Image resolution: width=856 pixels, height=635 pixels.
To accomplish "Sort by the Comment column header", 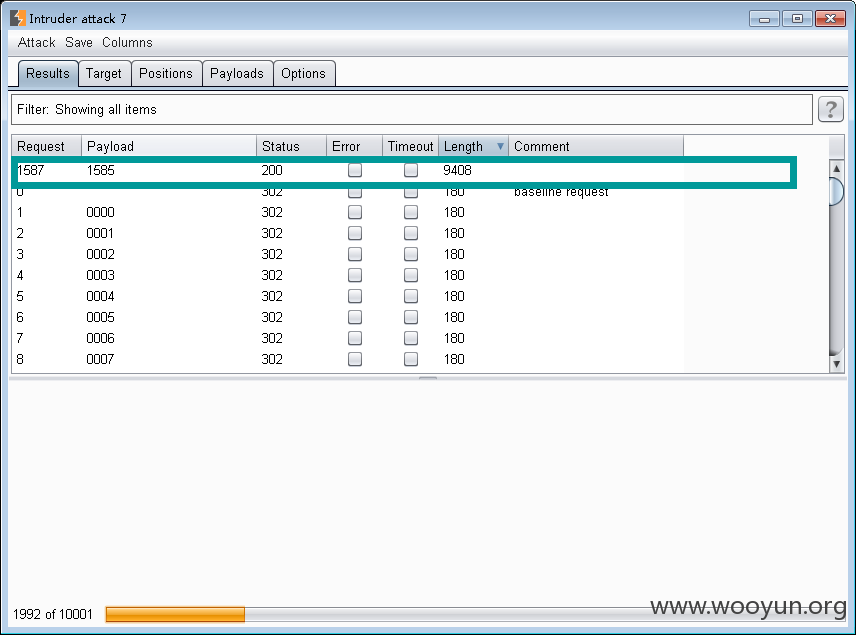I will click(x=596, y=146).
